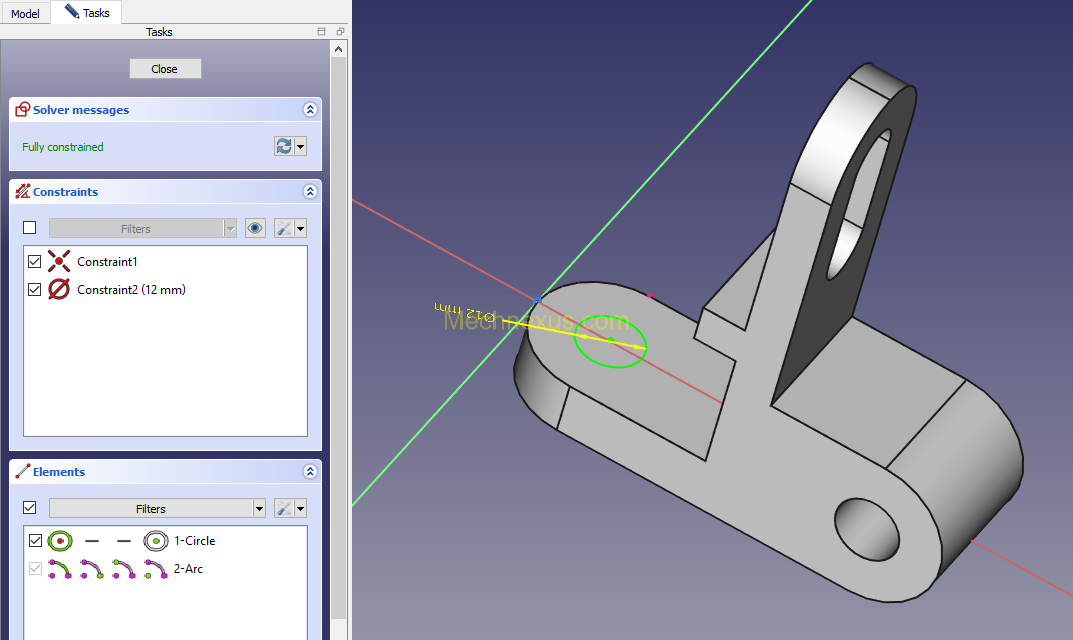Viewport: 1073px width, 640px height.
Task: Click the solver update refresh icon
Action: point(284,146)
